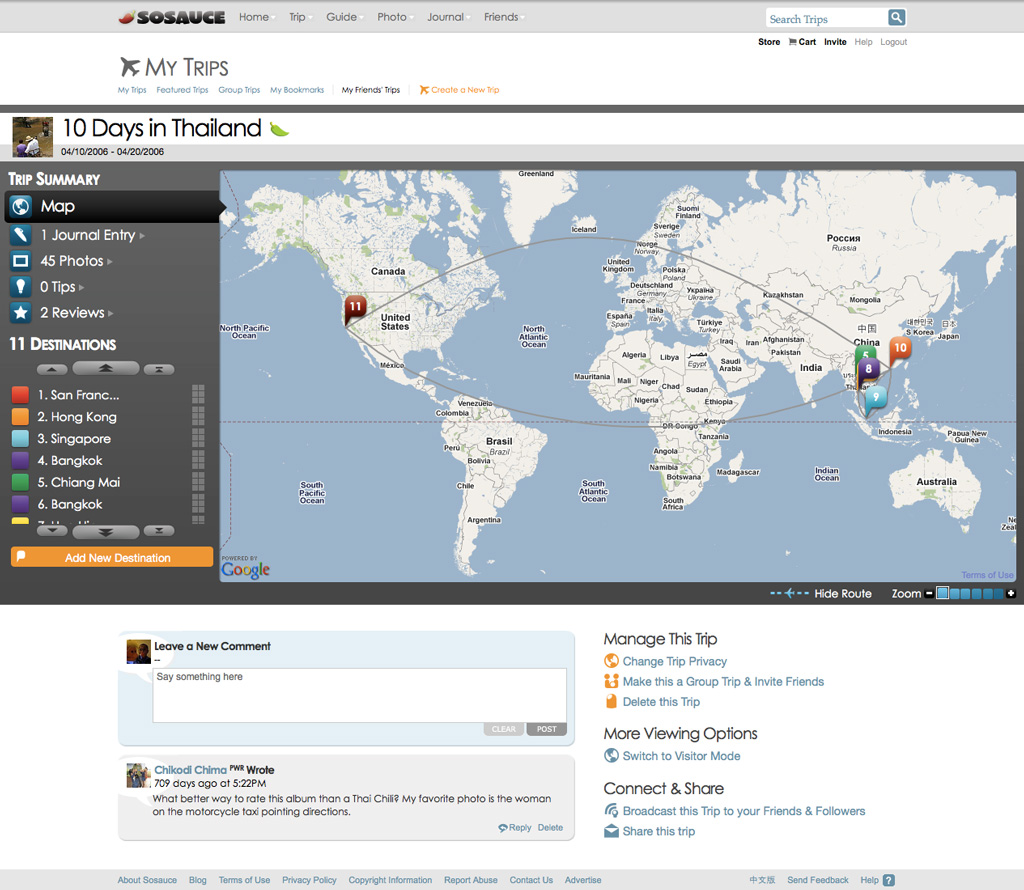Jump to bottom of destinations list
1024x890 pixels.
(x=159, y=531)
